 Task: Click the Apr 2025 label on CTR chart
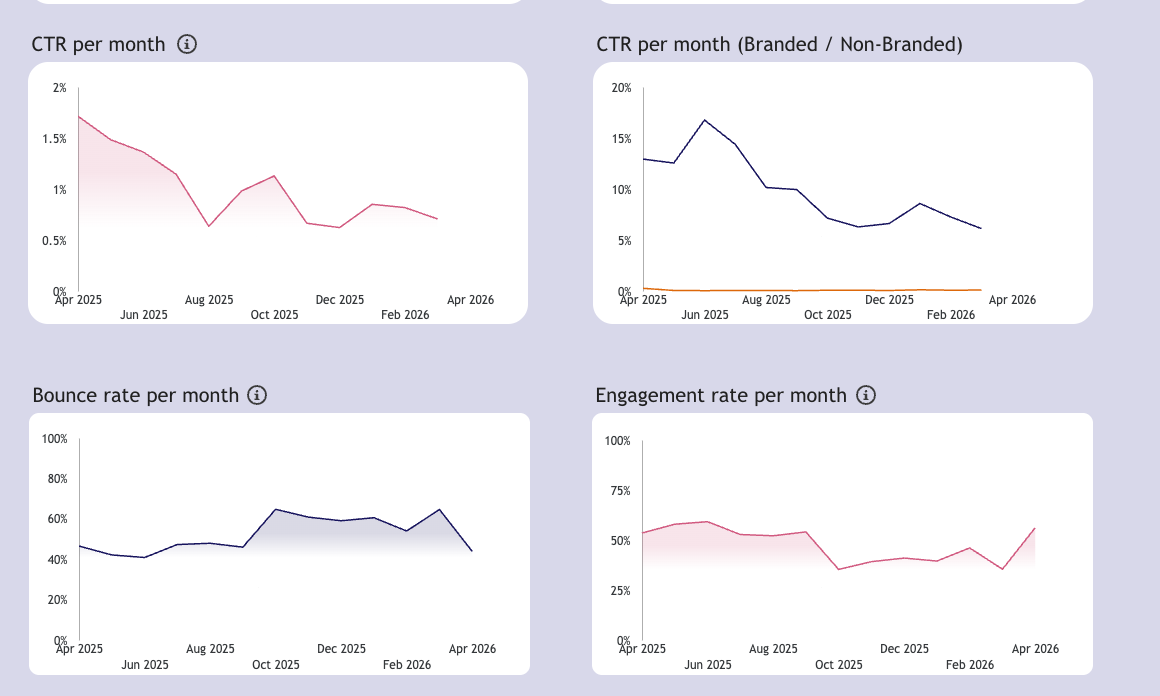point(78,299)
